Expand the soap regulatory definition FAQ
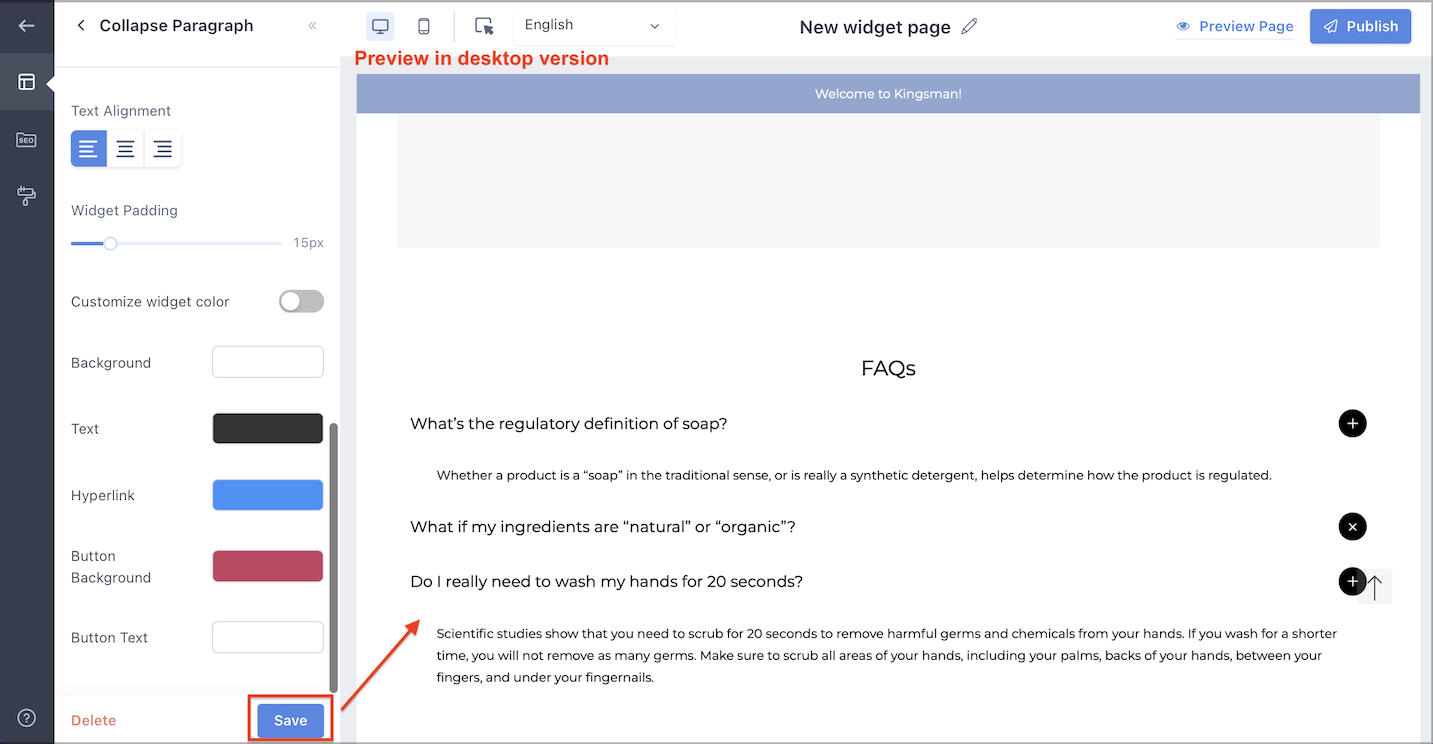 [x=1352, y=423]
